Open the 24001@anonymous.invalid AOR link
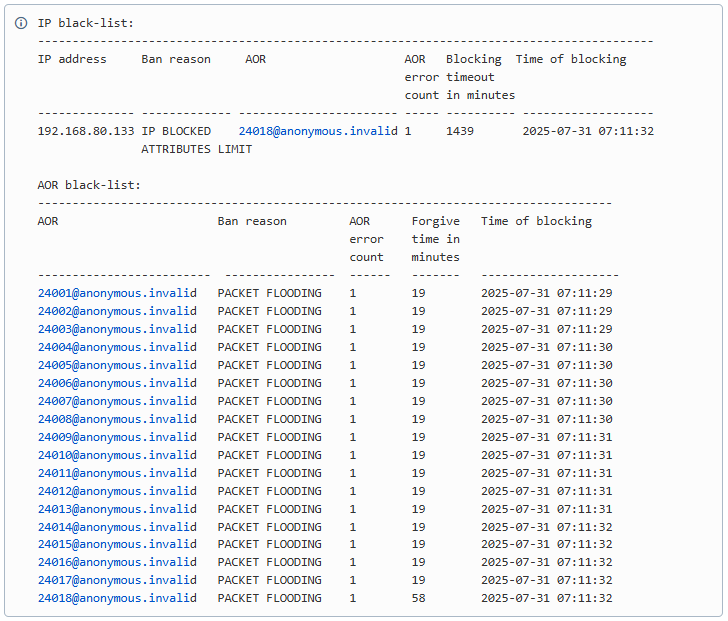Viewport: 728px width, 621px height. 117,293
